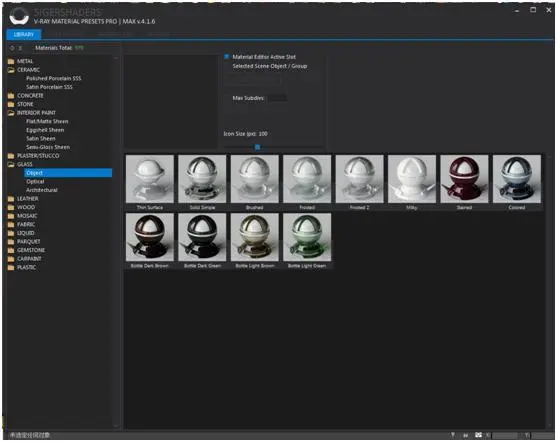Click the PARQUET folder icon
557x442 pixels.
point(11,242)
